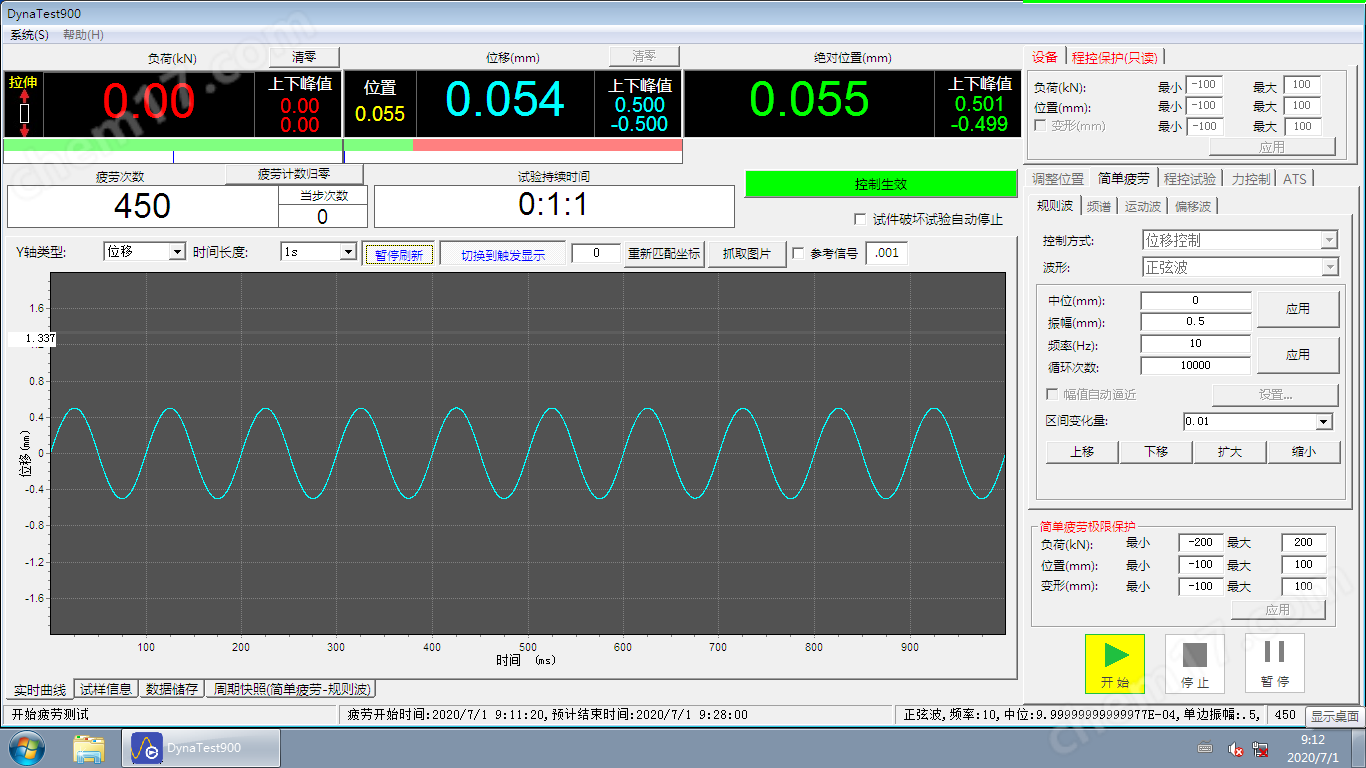Open the 系统(S) menu
The width and height of the screenshot is (1366, 768).
[29, 35]
